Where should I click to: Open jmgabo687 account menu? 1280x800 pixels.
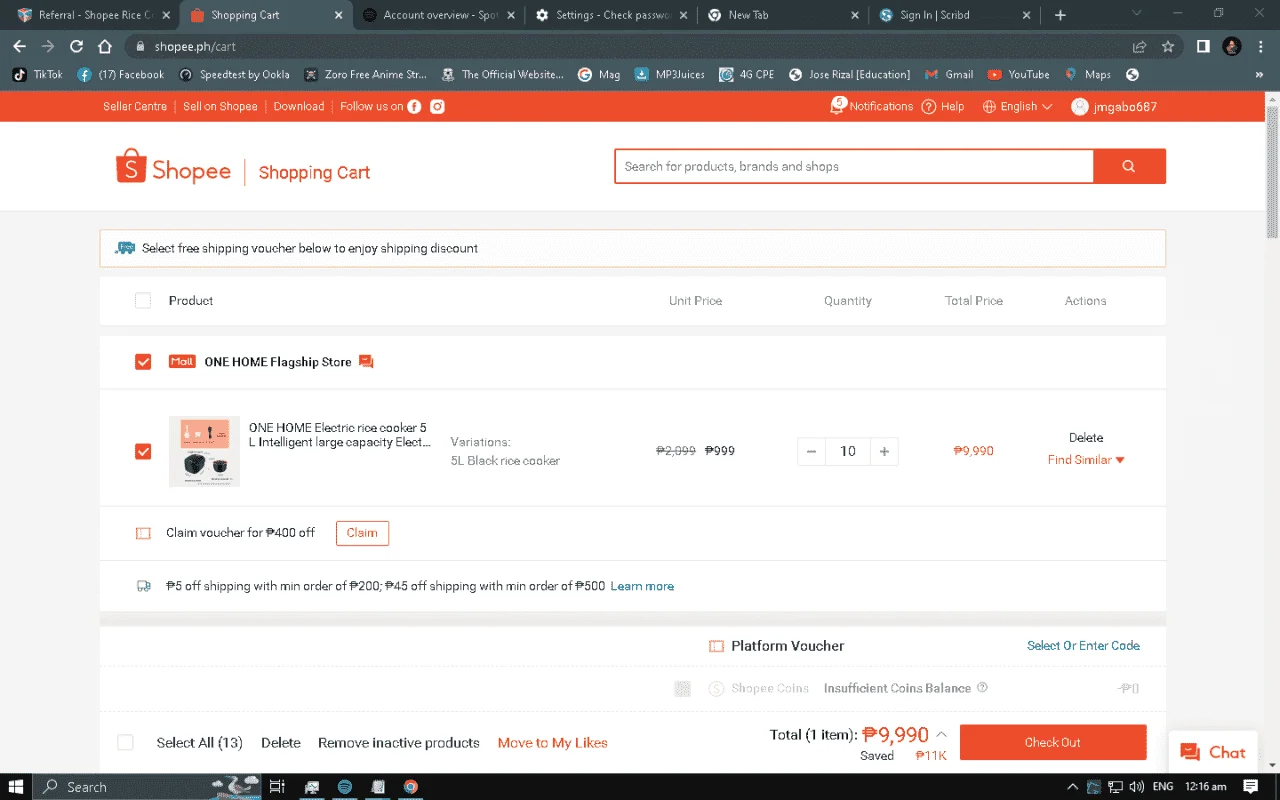(1114, 107)
